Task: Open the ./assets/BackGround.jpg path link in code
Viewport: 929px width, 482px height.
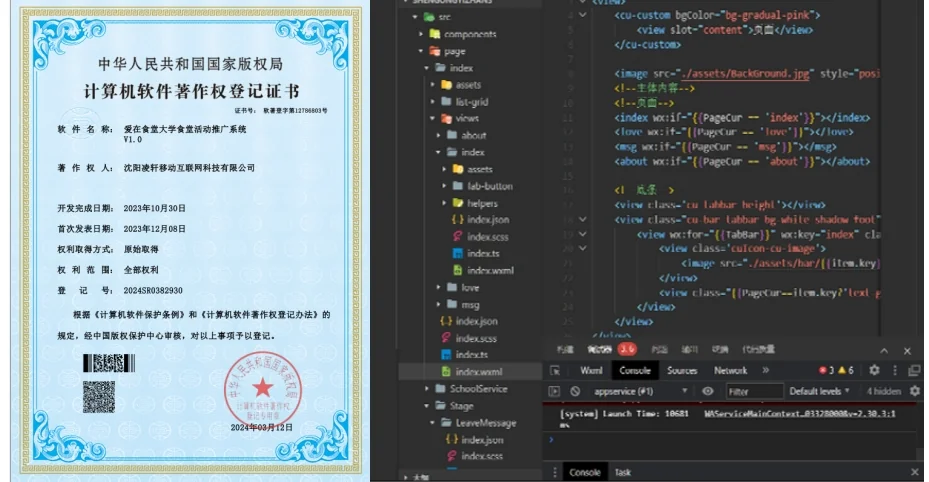Action: (x=745, y=73)
